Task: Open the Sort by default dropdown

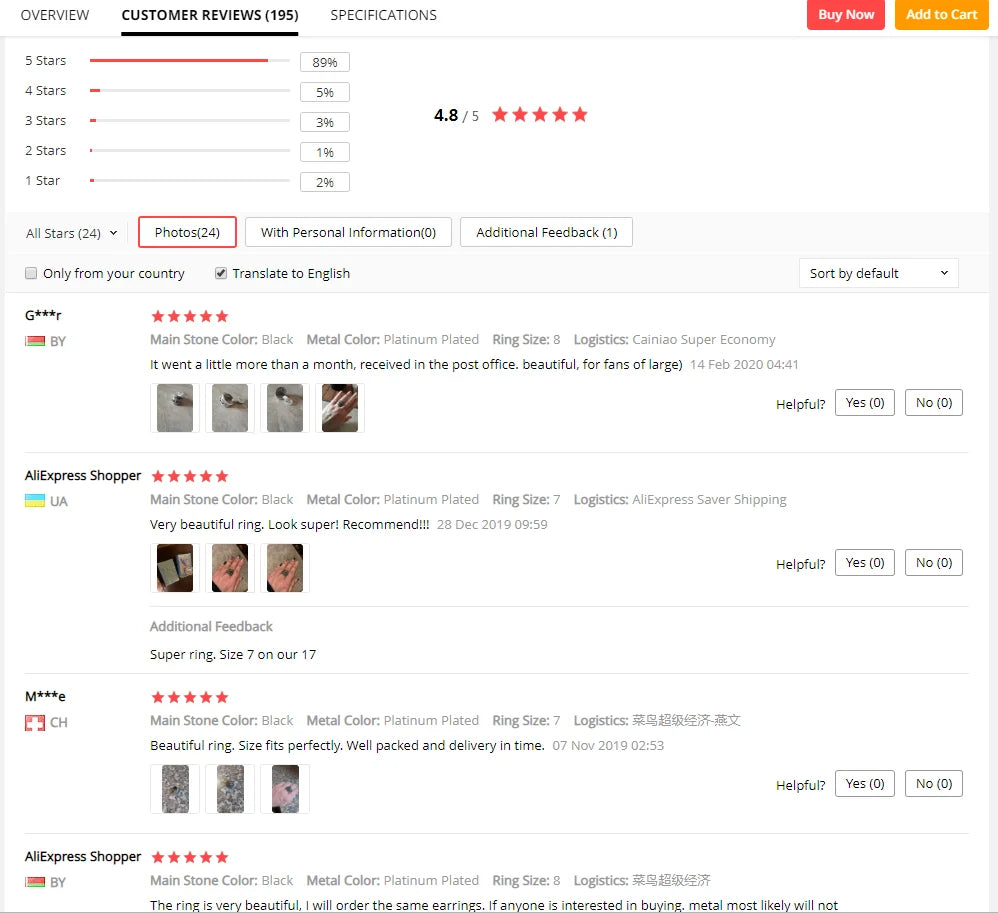Action: [x=878, y=273]
